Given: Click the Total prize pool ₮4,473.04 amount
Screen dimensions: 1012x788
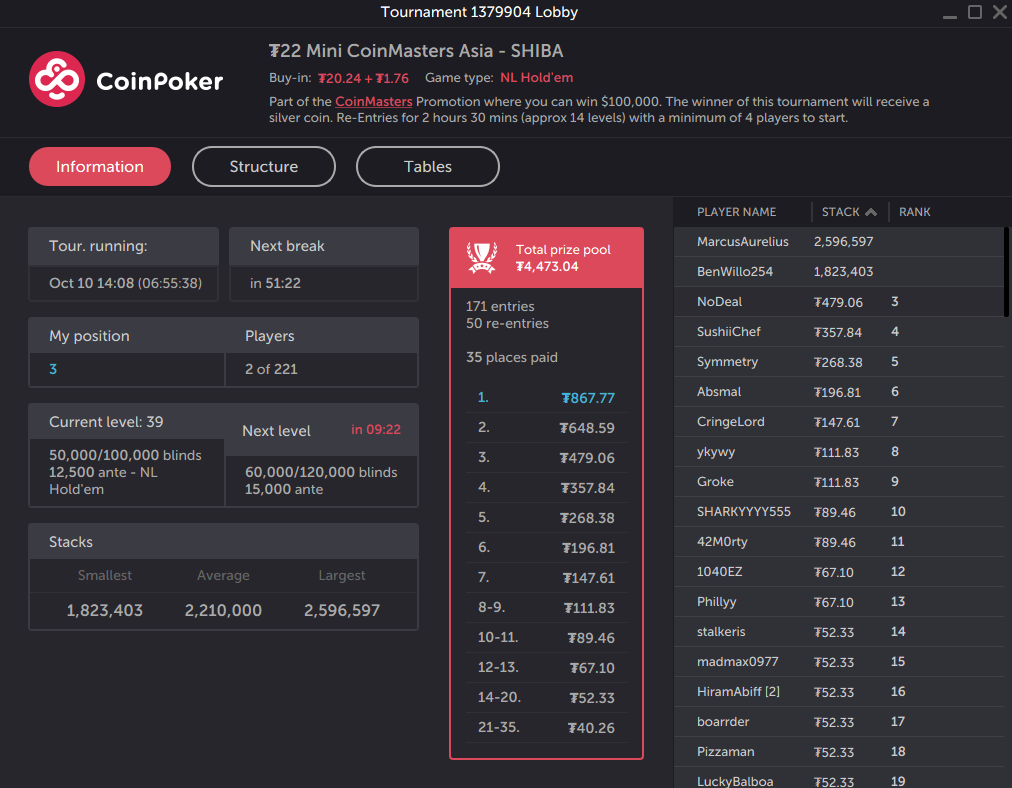Looking at the screenshot, I should coord(547,267).
